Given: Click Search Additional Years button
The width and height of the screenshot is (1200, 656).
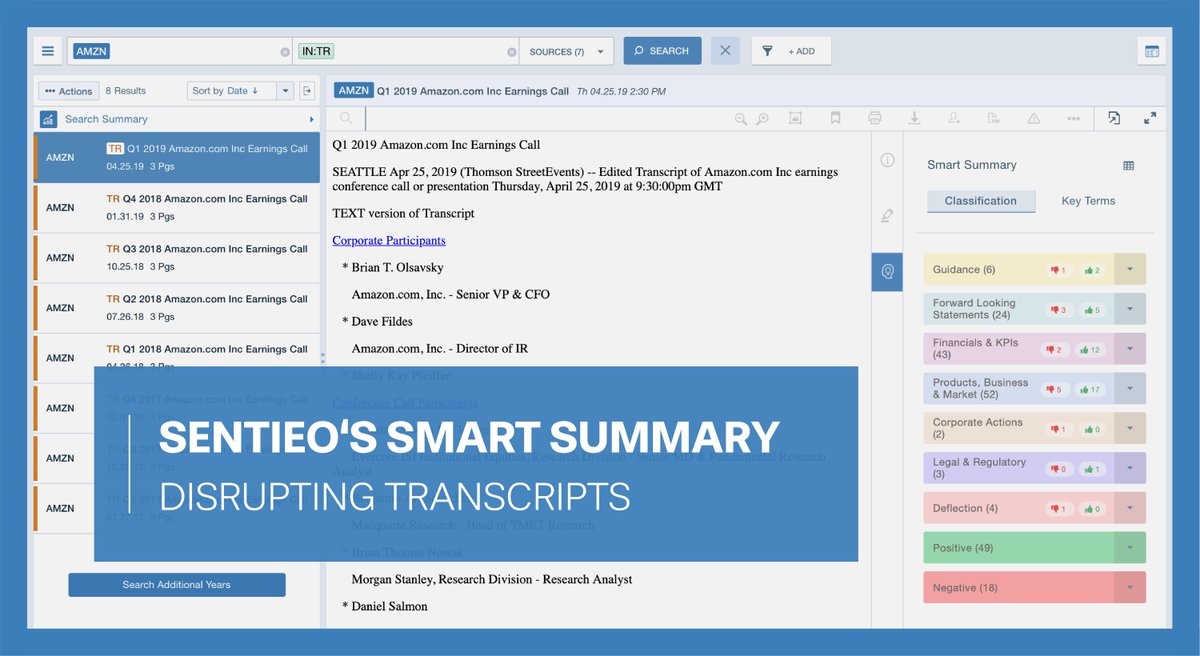Looking at the screenshot, I should coord(177,585).
